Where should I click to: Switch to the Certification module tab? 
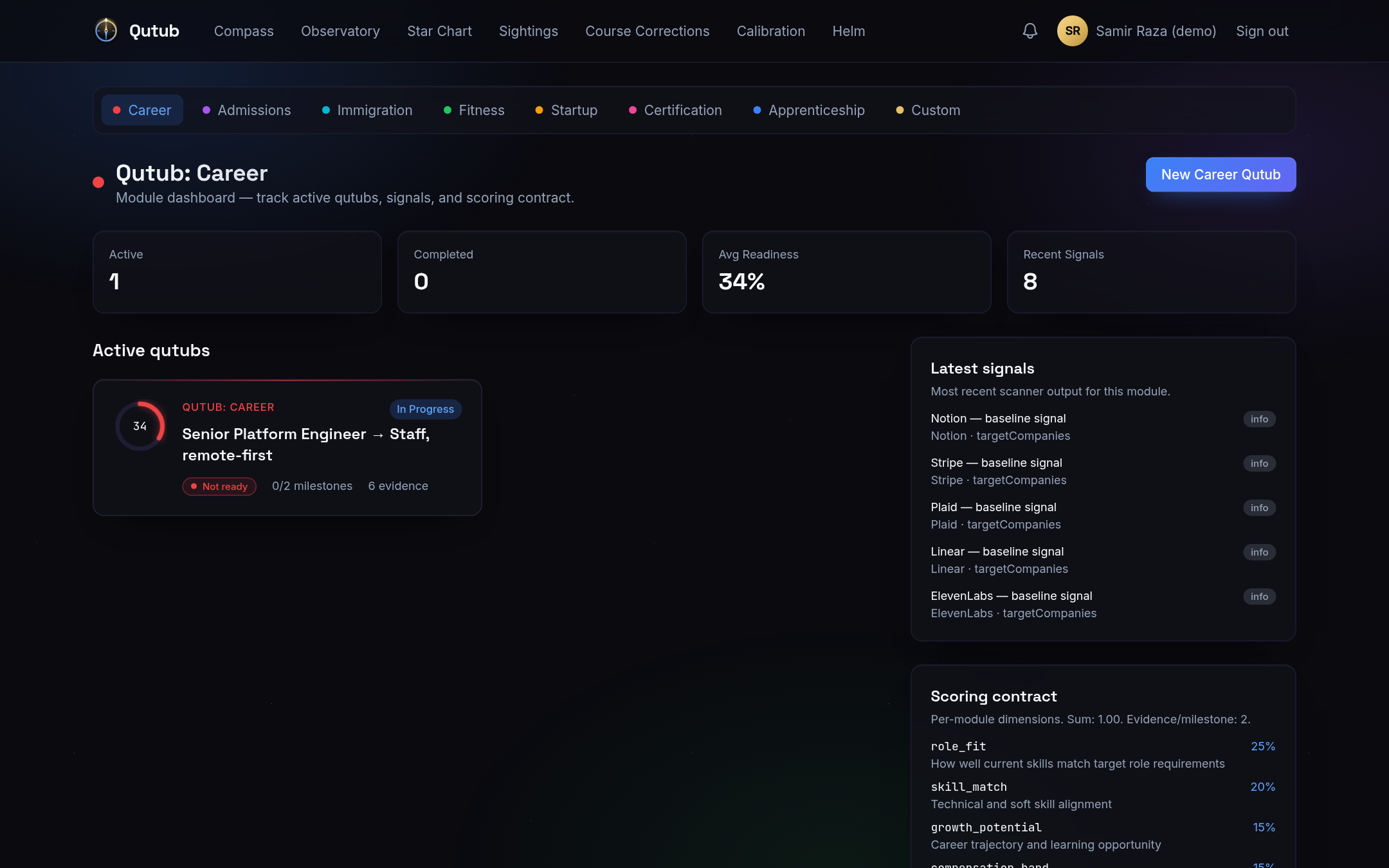(x=675, y=110)
